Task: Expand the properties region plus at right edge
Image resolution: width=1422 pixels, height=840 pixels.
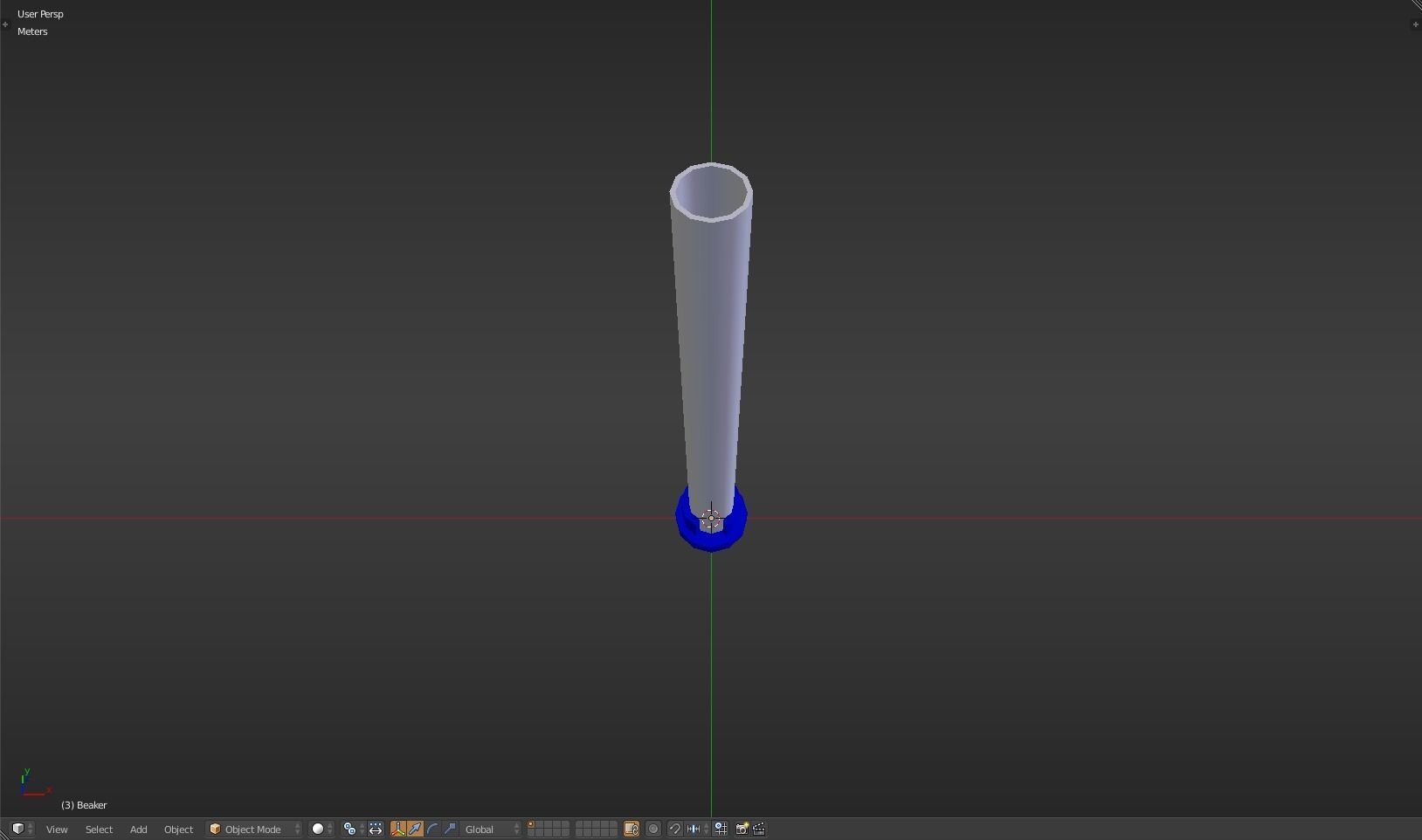Action: (x=1415, y=24)
